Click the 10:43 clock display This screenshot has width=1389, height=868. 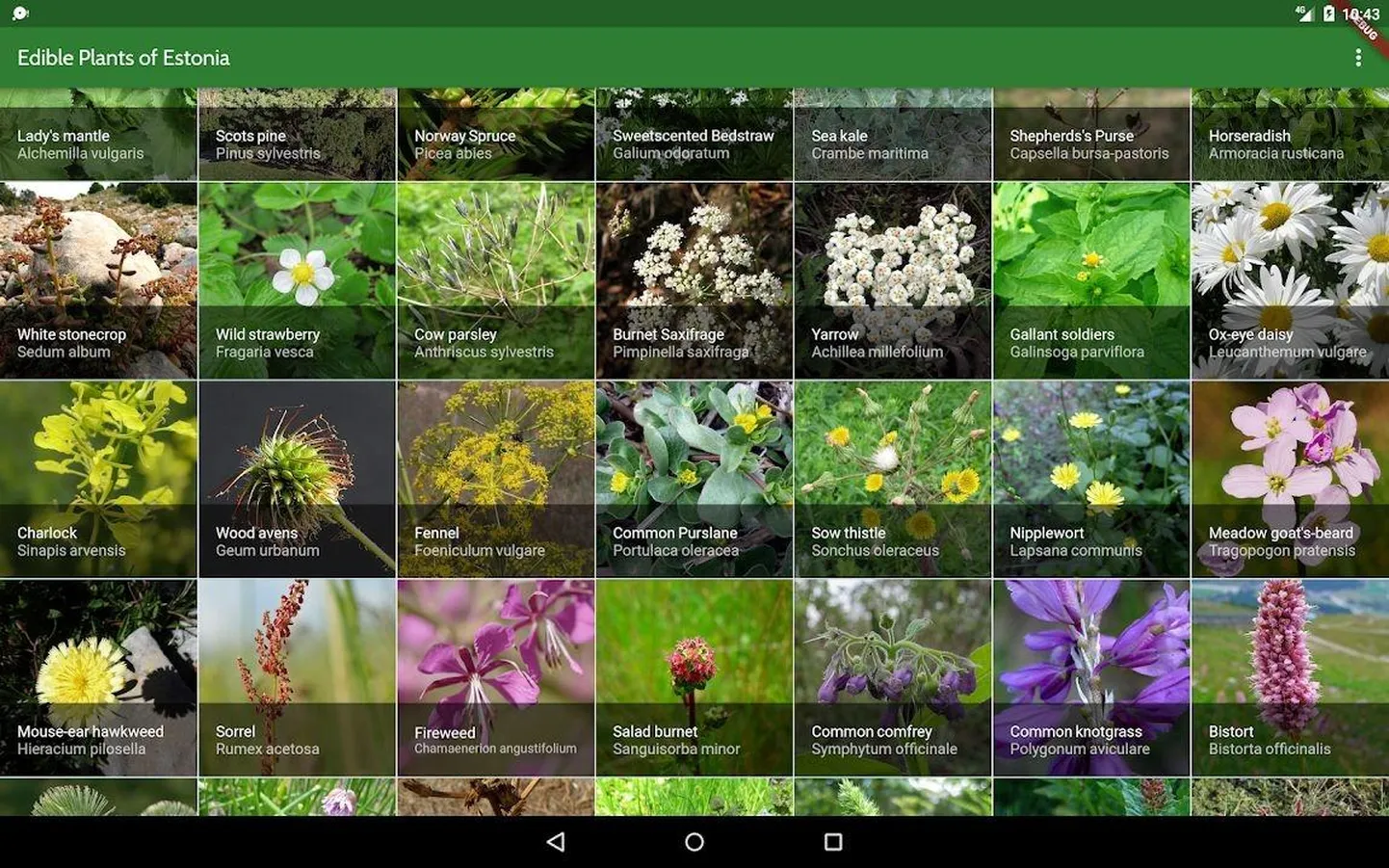(x=1360, y=13)
